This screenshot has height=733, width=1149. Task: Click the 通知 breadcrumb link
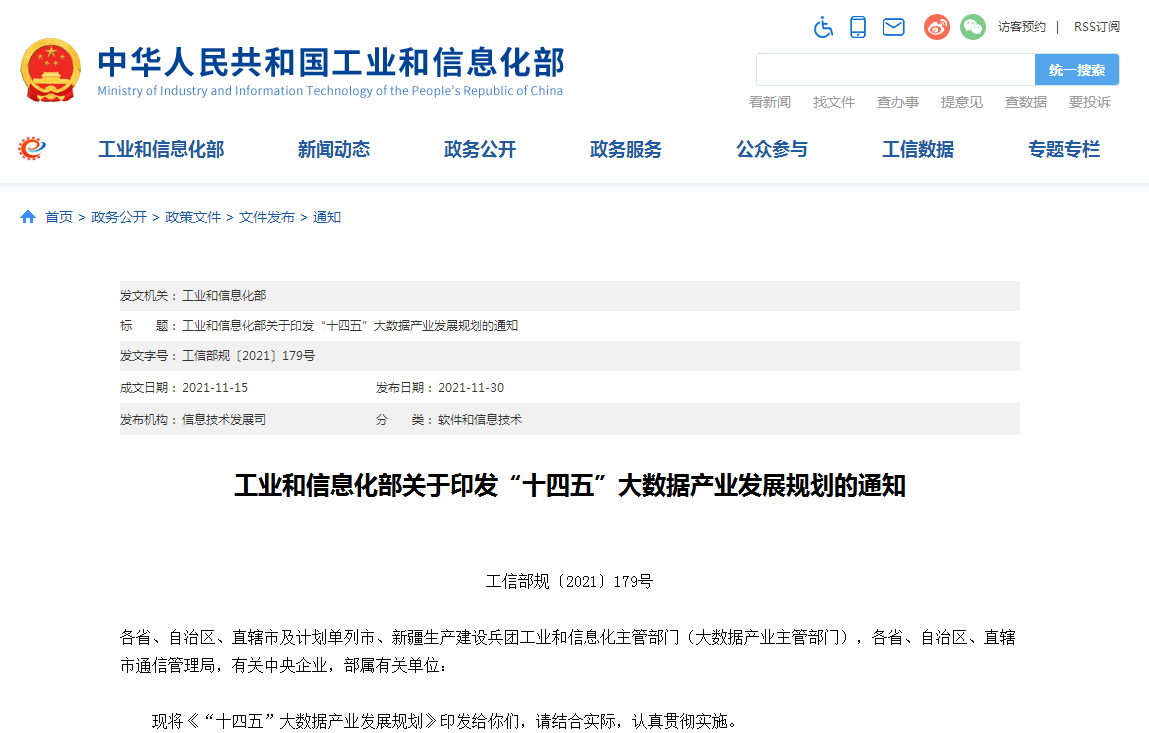tap(327, 217)
